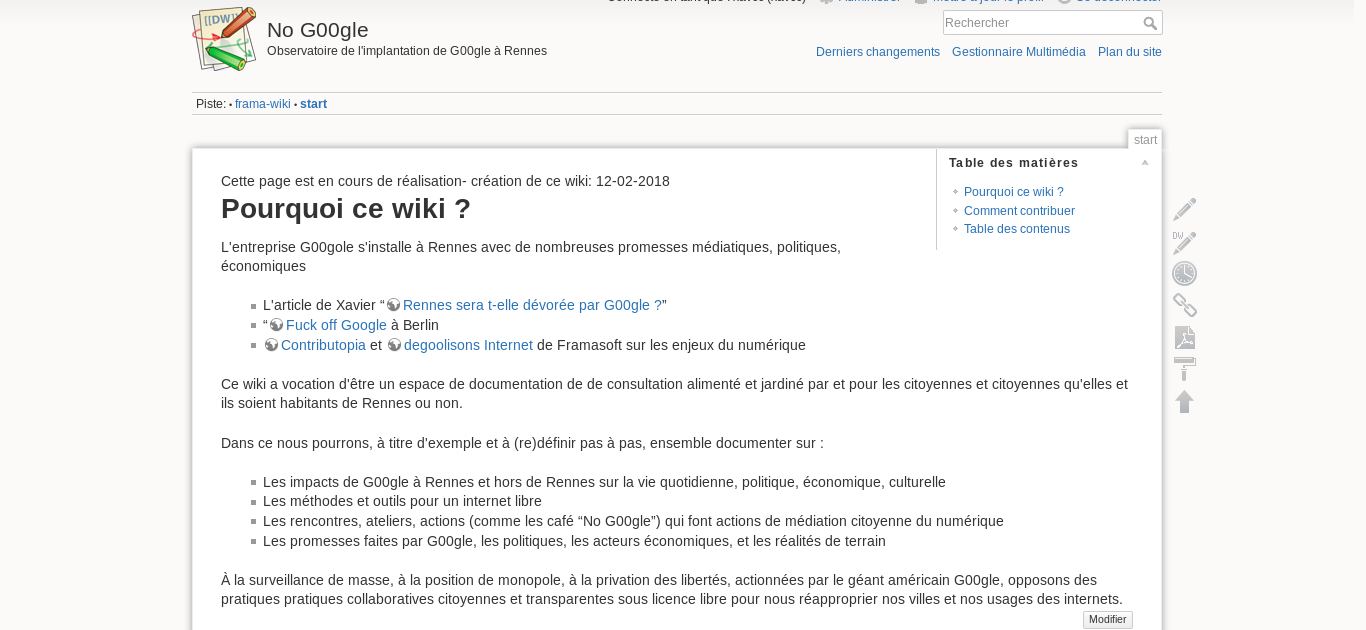Image resolution: width=1366 pixels, height=630 pixels.
Task: Open the degoolisons Internet link
Action: 467,345
